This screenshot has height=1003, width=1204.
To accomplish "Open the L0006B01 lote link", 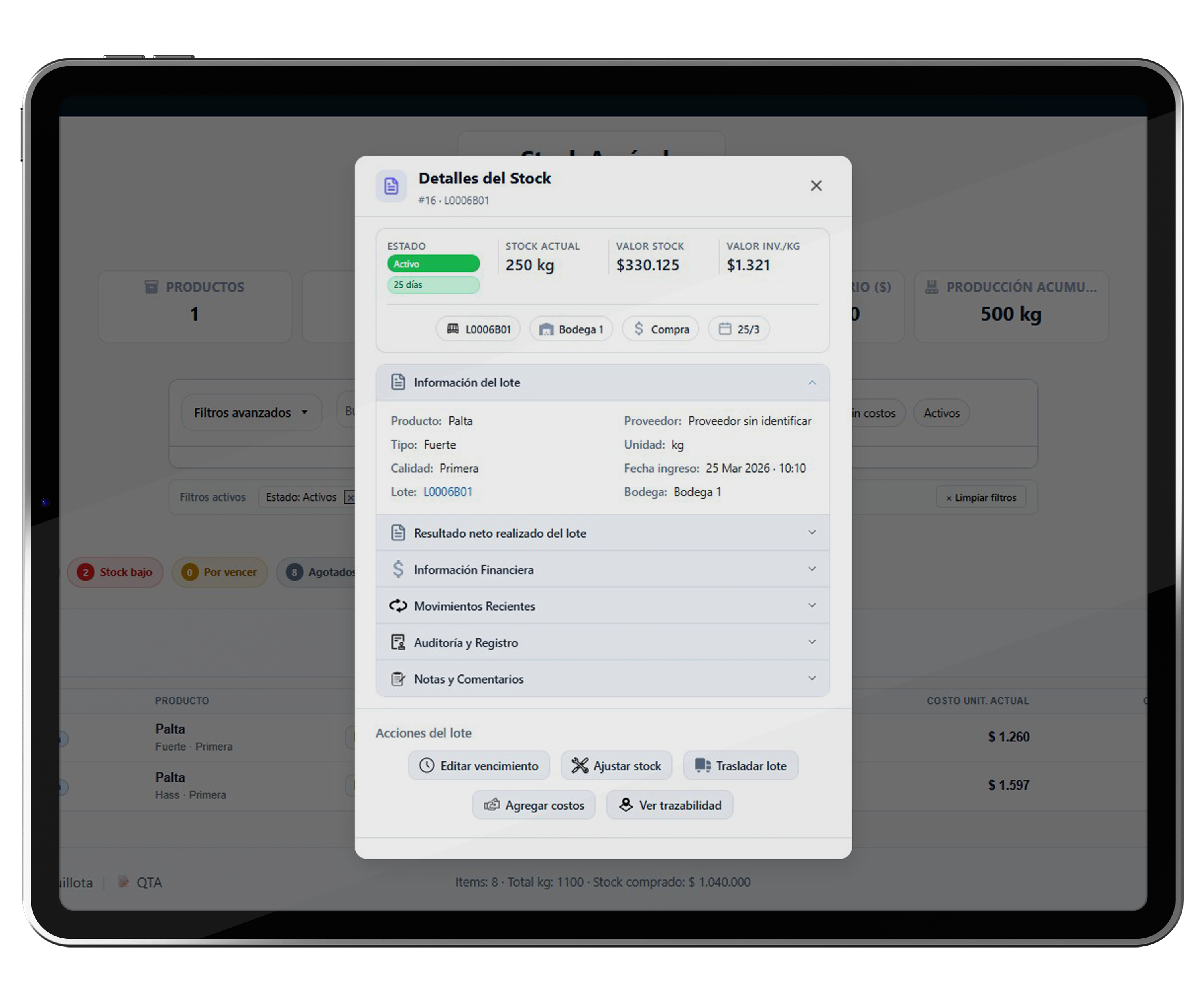I will click(447, 492).
